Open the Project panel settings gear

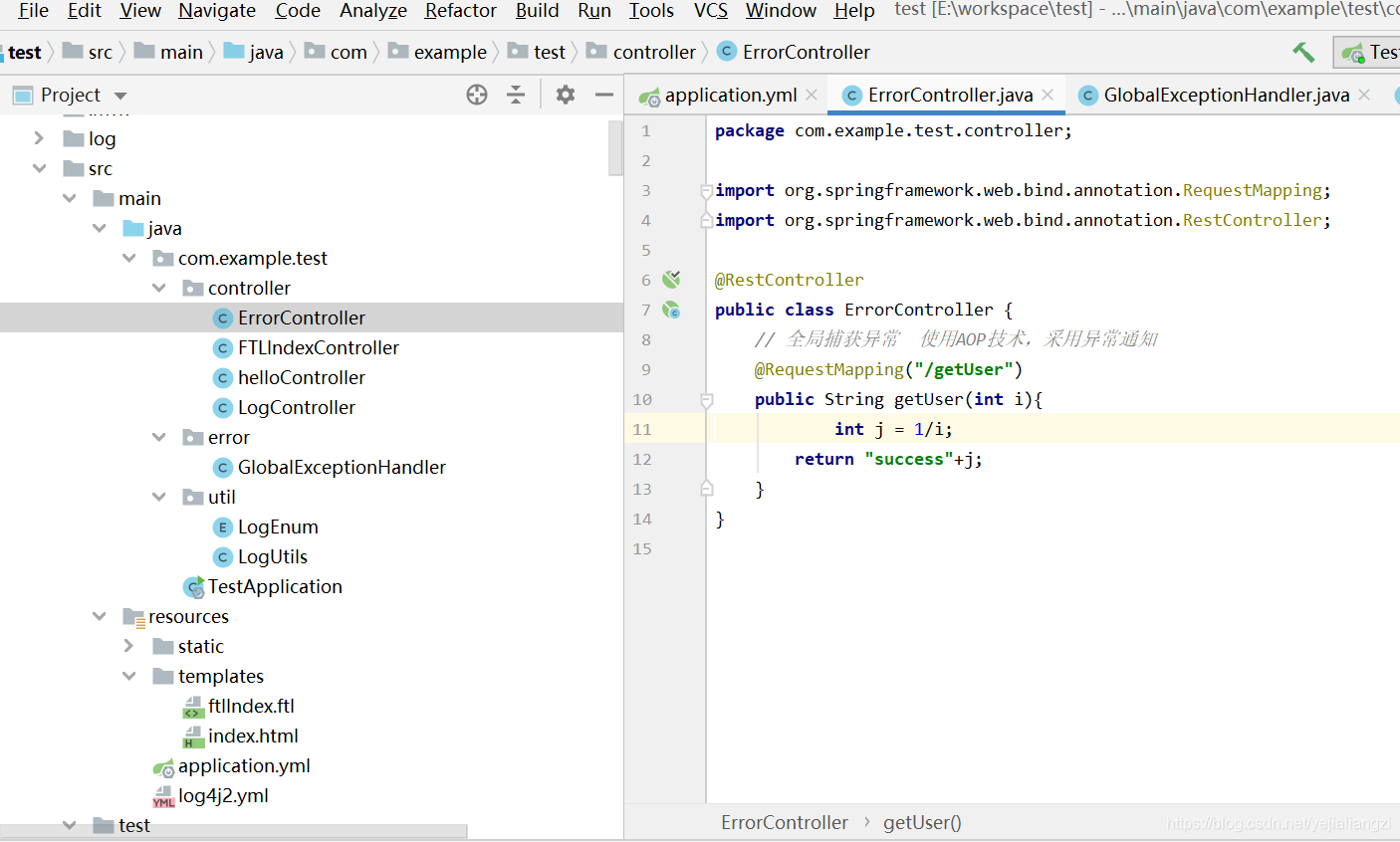click(x=566, y=95)
